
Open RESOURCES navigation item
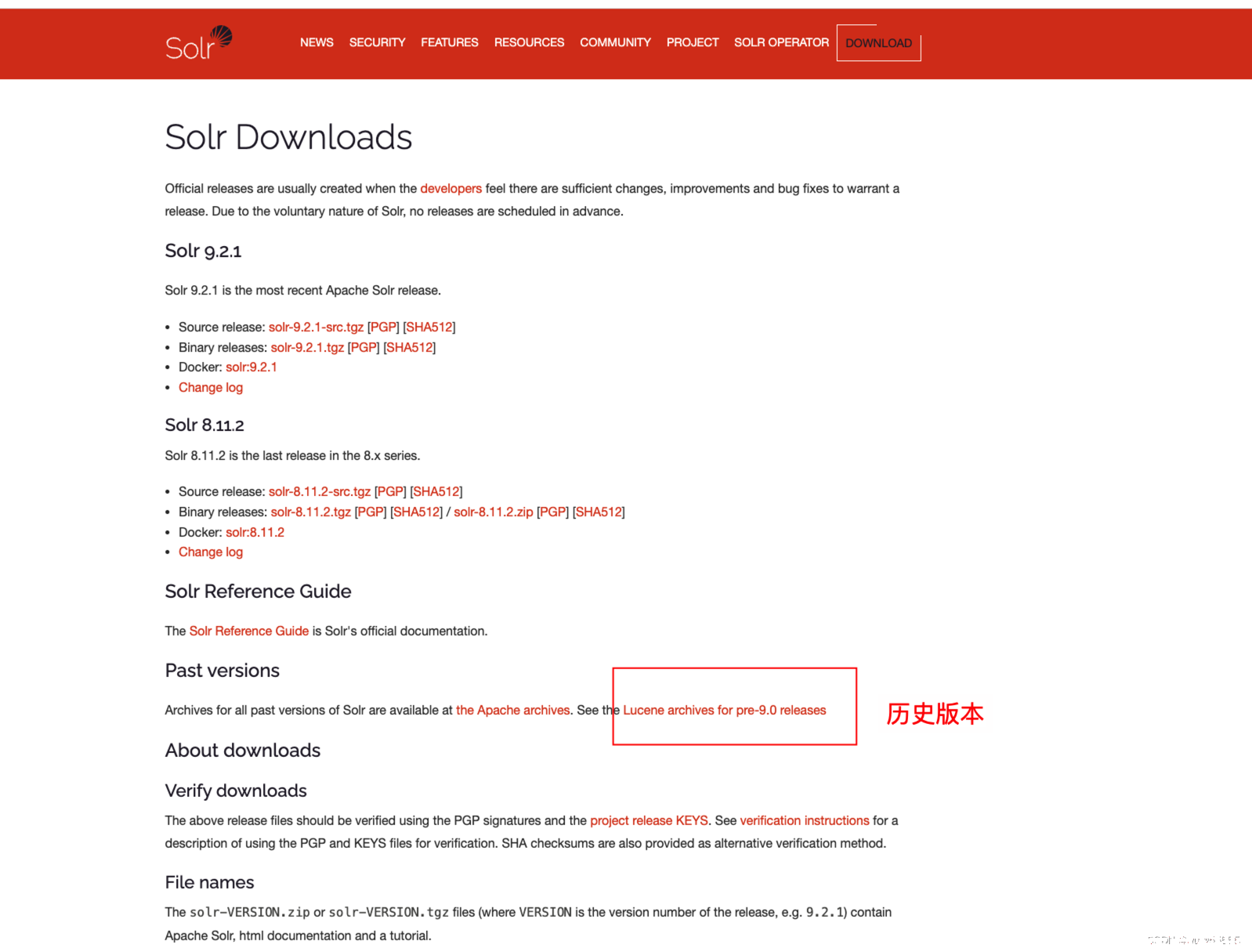pyautogui.click(x=529, y=42)
